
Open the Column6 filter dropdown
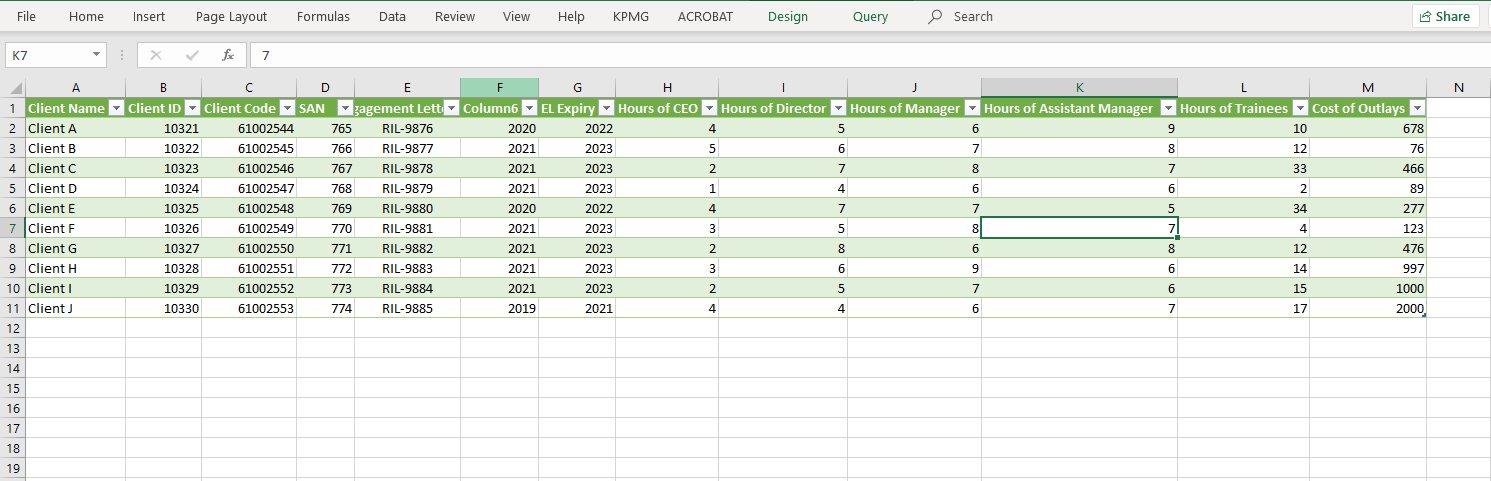[x=528, y=108]
